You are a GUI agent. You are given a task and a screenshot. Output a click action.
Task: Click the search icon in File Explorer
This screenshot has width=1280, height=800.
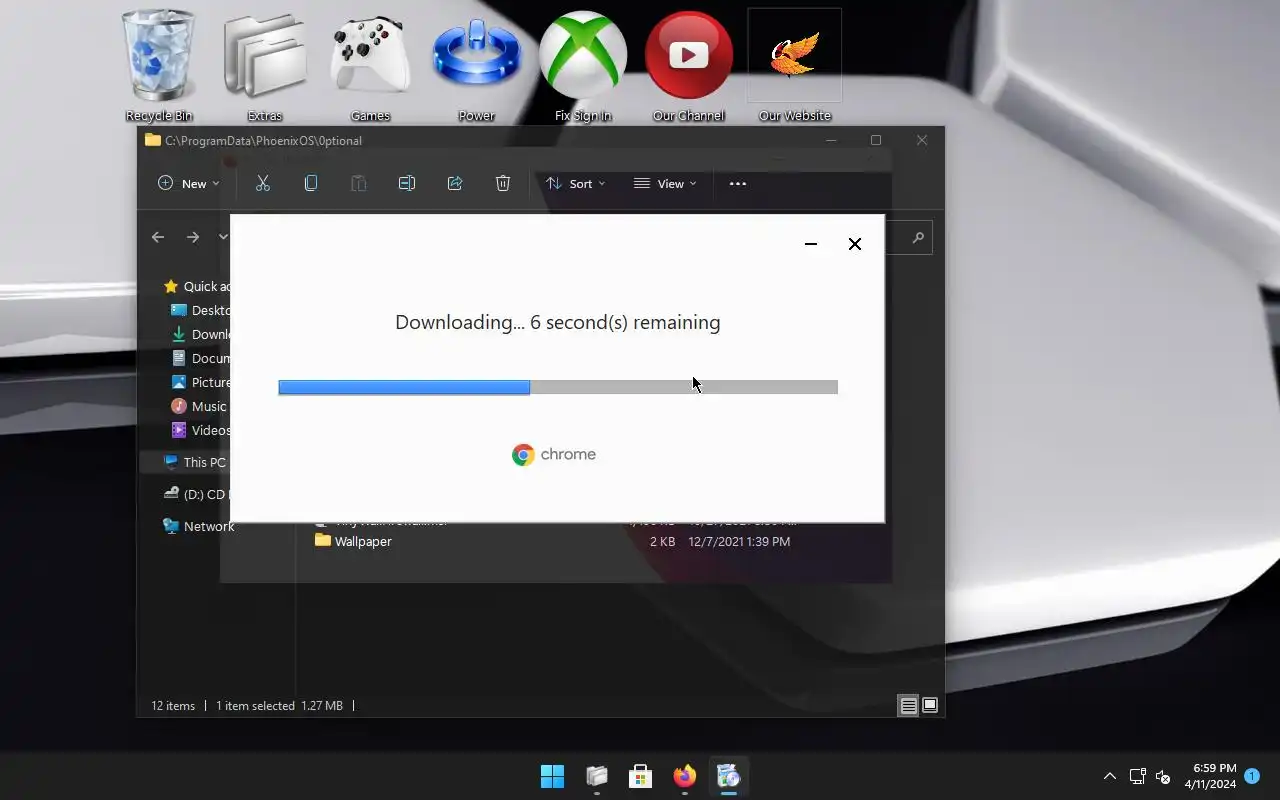(x=918, y=238)
